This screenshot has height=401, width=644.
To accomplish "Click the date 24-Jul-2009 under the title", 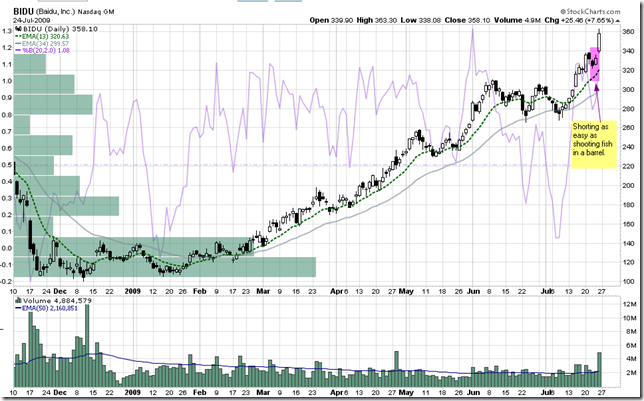I will pos(32,20).
